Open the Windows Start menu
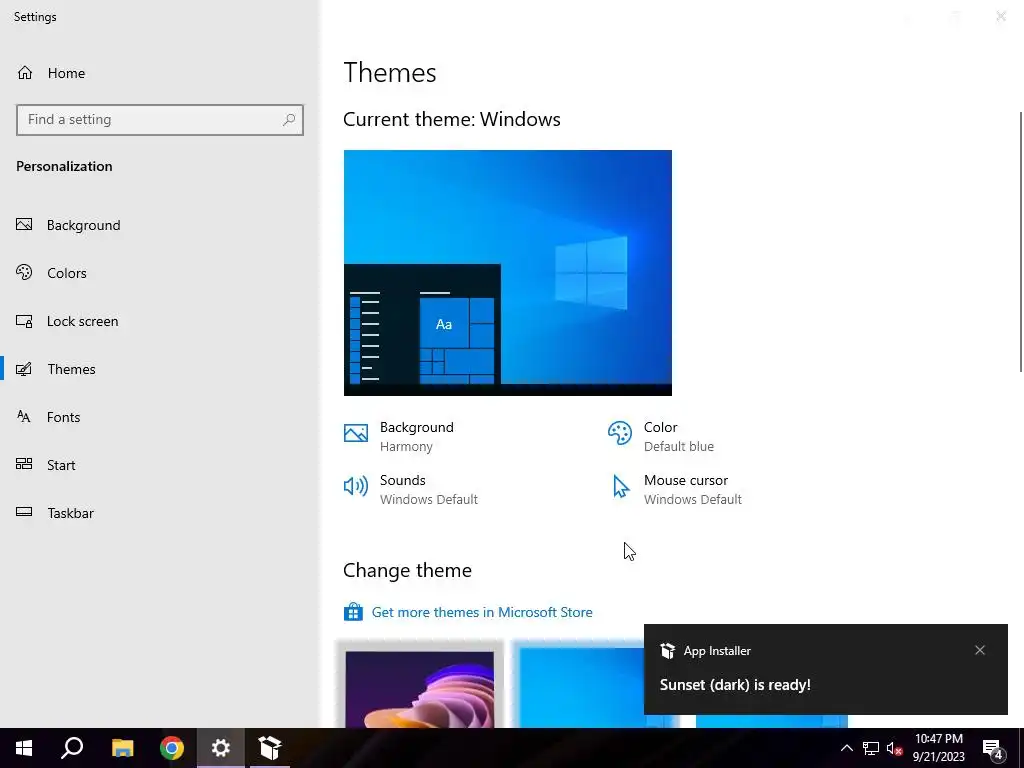 (x=24, y=748)
